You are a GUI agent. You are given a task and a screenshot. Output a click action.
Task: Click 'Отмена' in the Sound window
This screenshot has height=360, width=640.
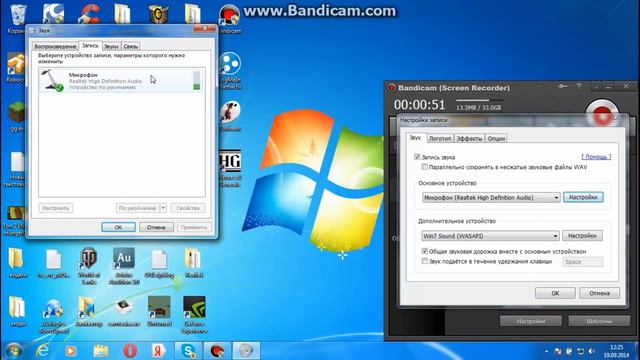[156, 227]
